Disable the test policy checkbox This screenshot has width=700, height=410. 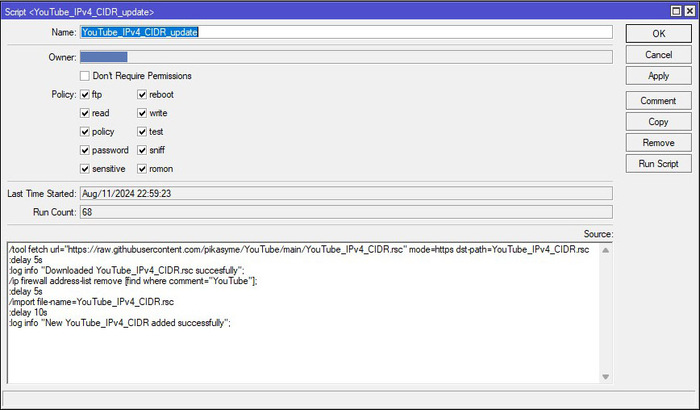point(142,132)
